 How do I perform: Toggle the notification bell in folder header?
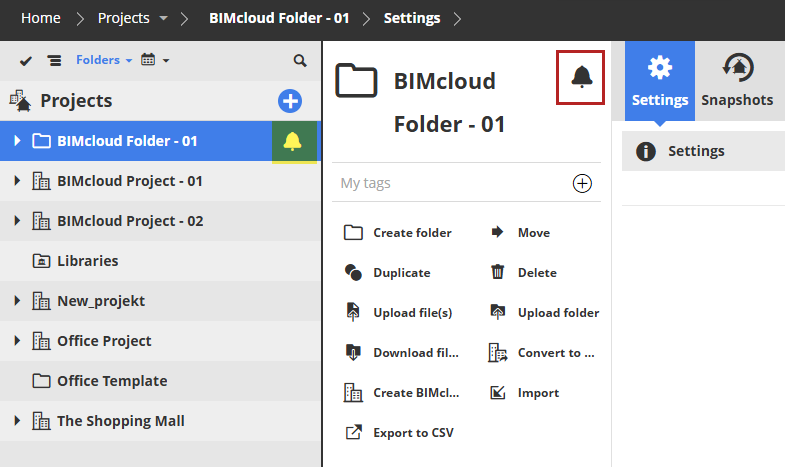pyautogui.click(x=581, y=77)
